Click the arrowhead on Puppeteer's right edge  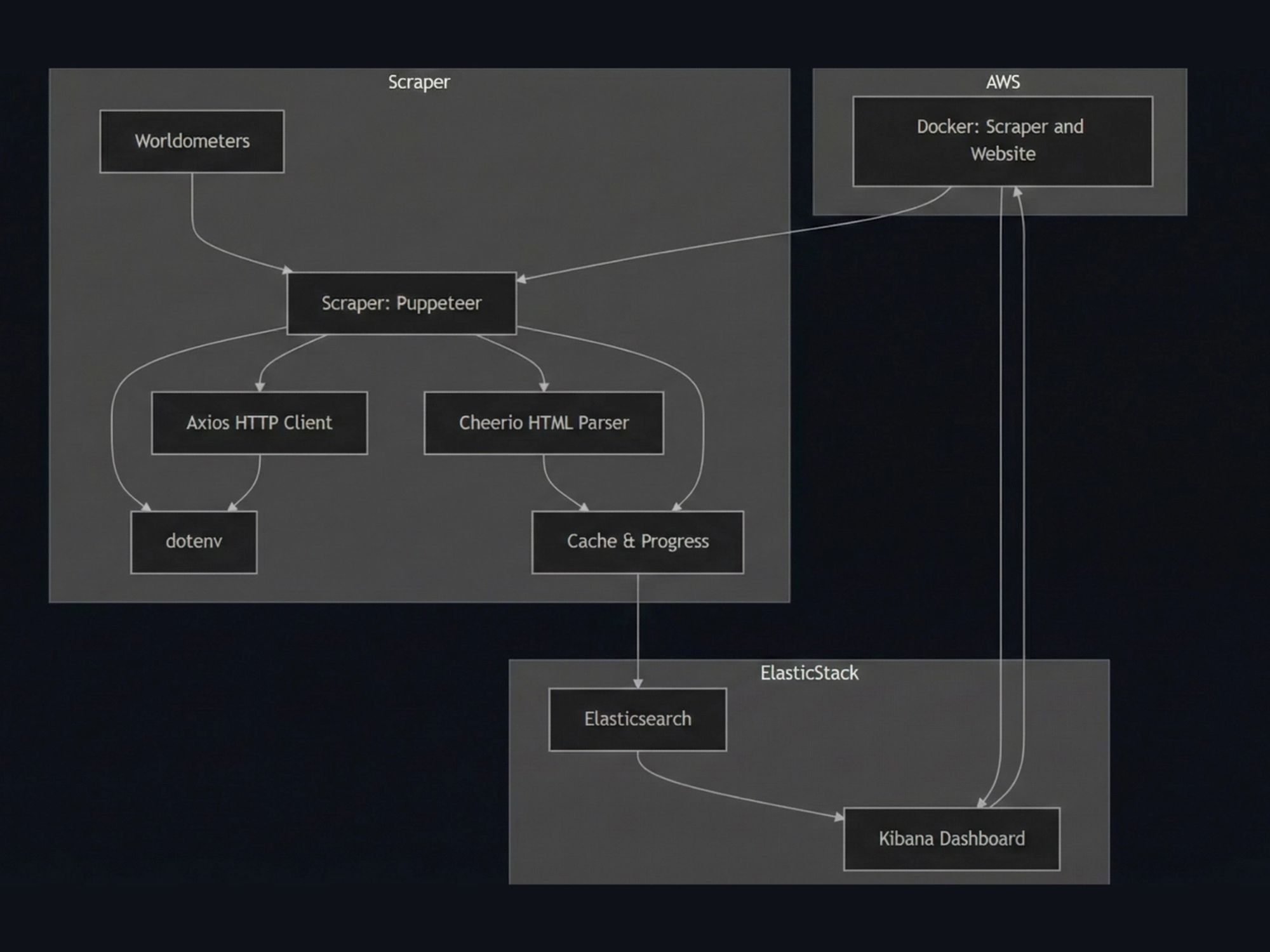pos(522,279)
